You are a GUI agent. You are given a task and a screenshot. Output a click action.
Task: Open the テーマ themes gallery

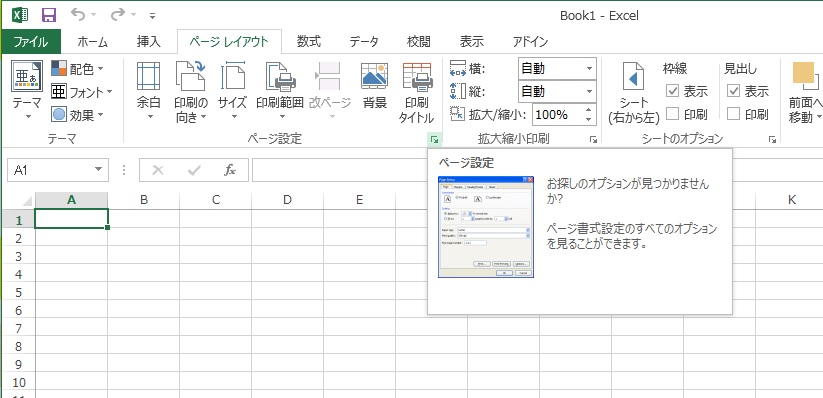[27, 90]
